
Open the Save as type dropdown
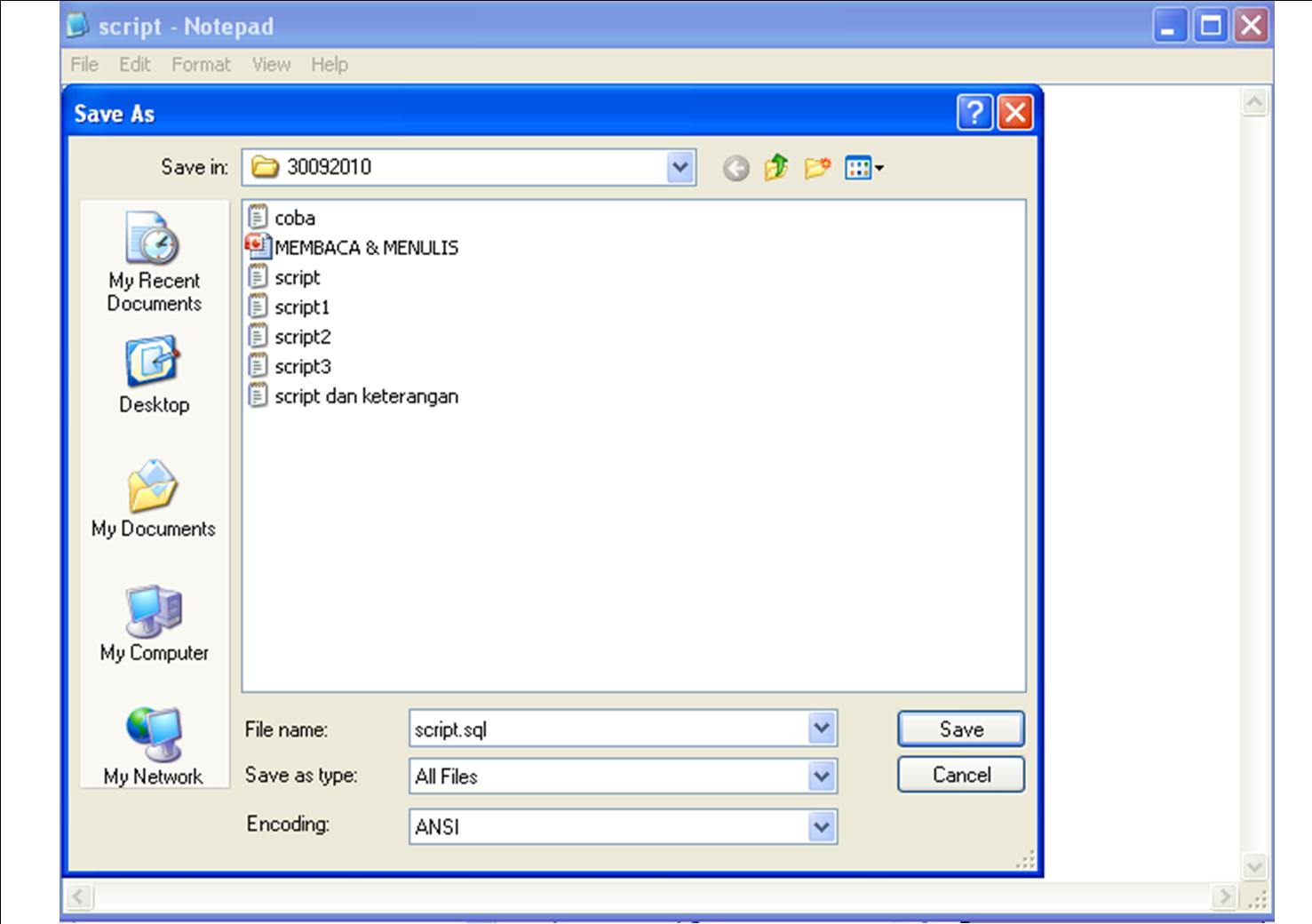point(820,776)
